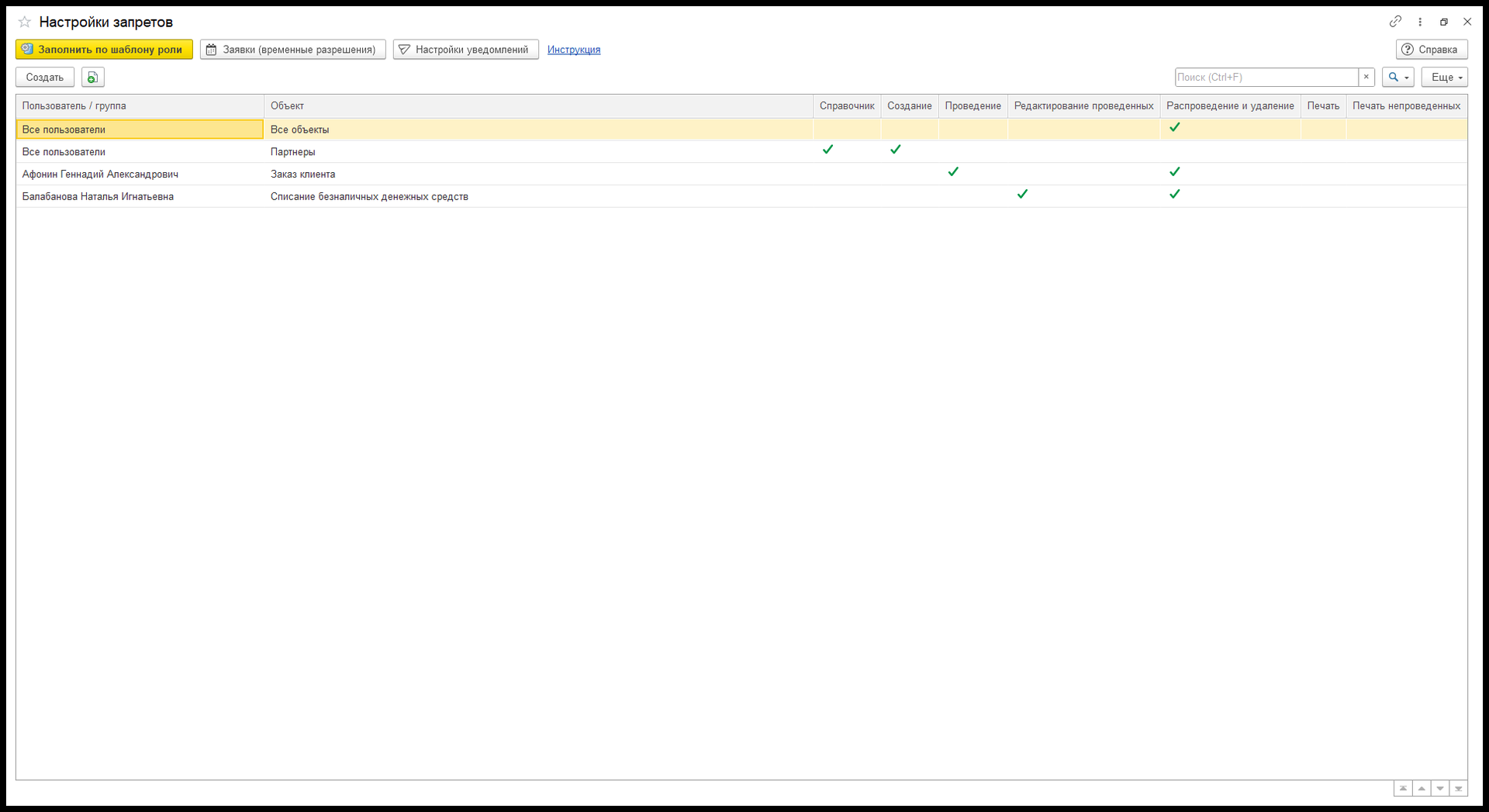Copy link with the chain icon
The height and width of the screenshot is (812, 1489).
pos(1395,22)
